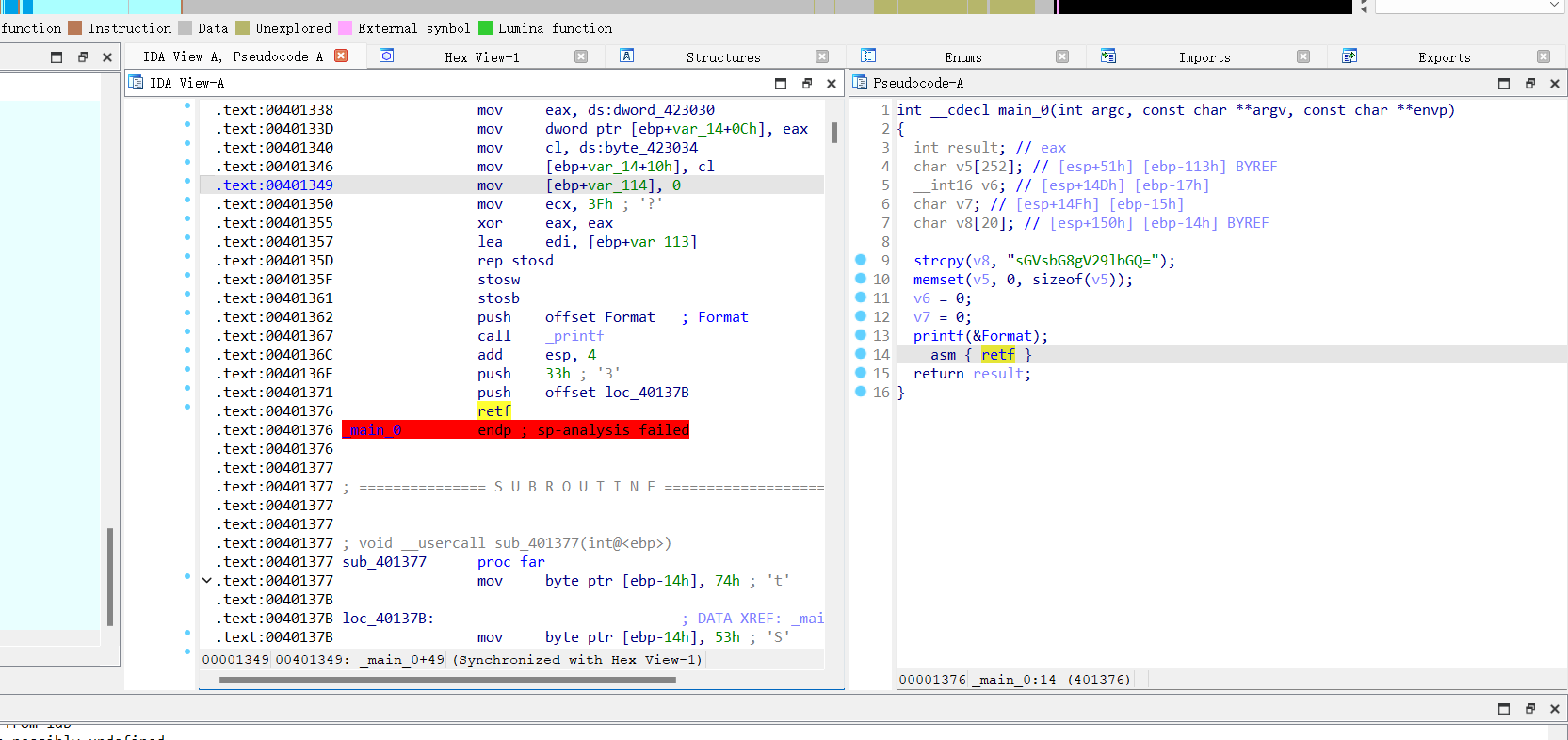Image resolution: width=1568 pixels, height=740 pixels.
Task: Click the Structures tab icon
Action: click(626, 56)
